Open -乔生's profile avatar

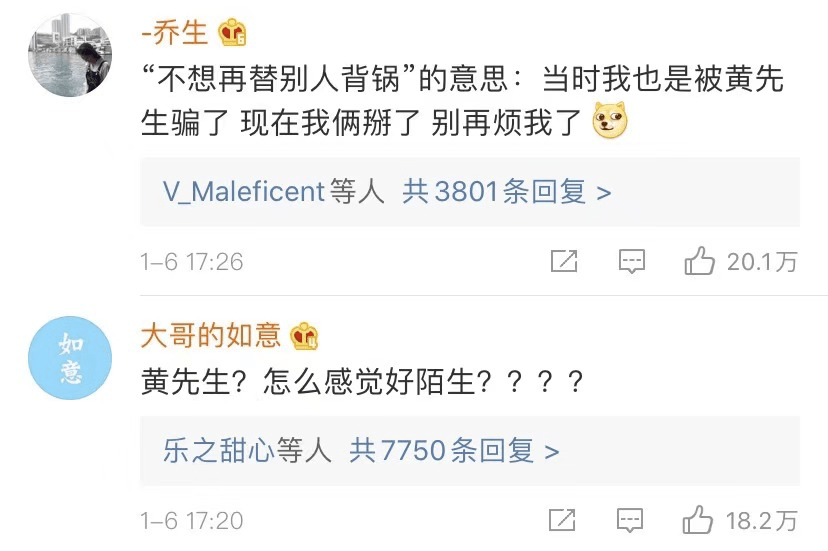click(70, 55)
